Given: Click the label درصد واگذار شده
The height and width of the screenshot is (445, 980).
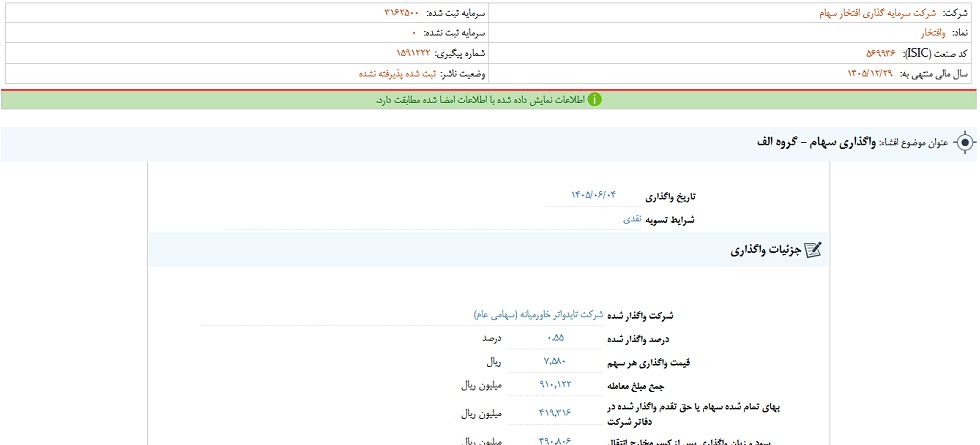Looking at the screenshot, I should click(639, 339).
